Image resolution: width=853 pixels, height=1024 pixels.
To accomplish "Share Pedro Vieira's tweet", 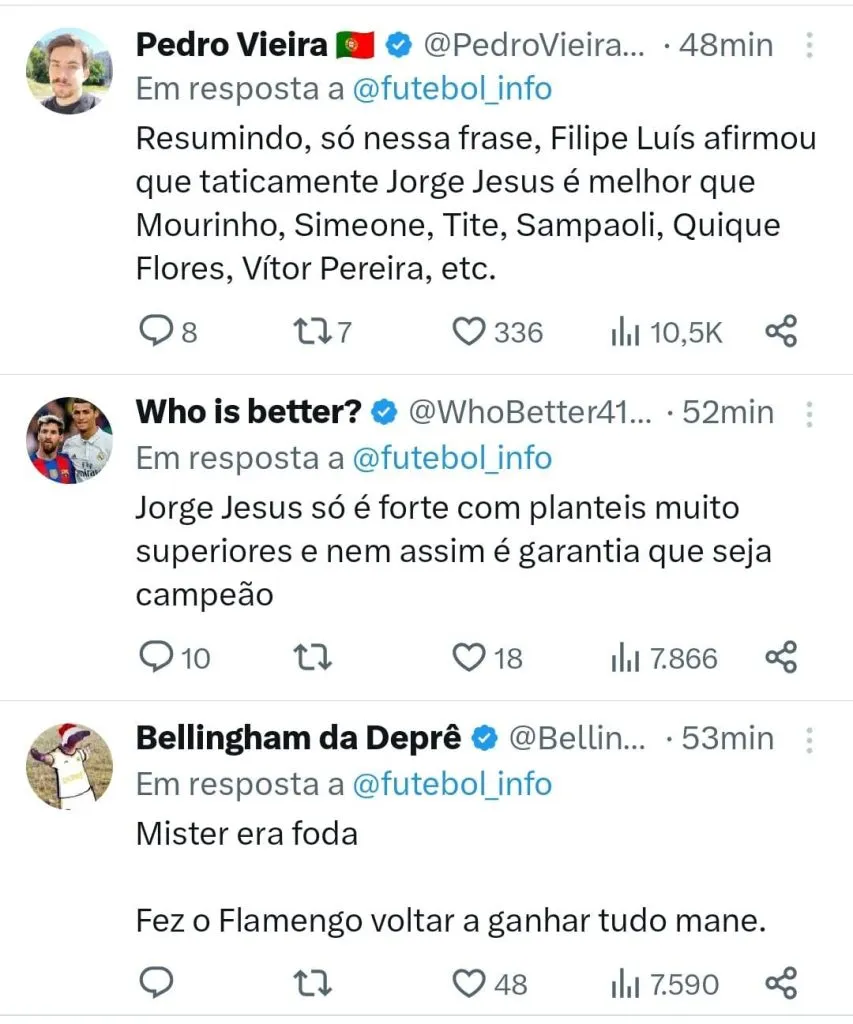I will 781,331.
